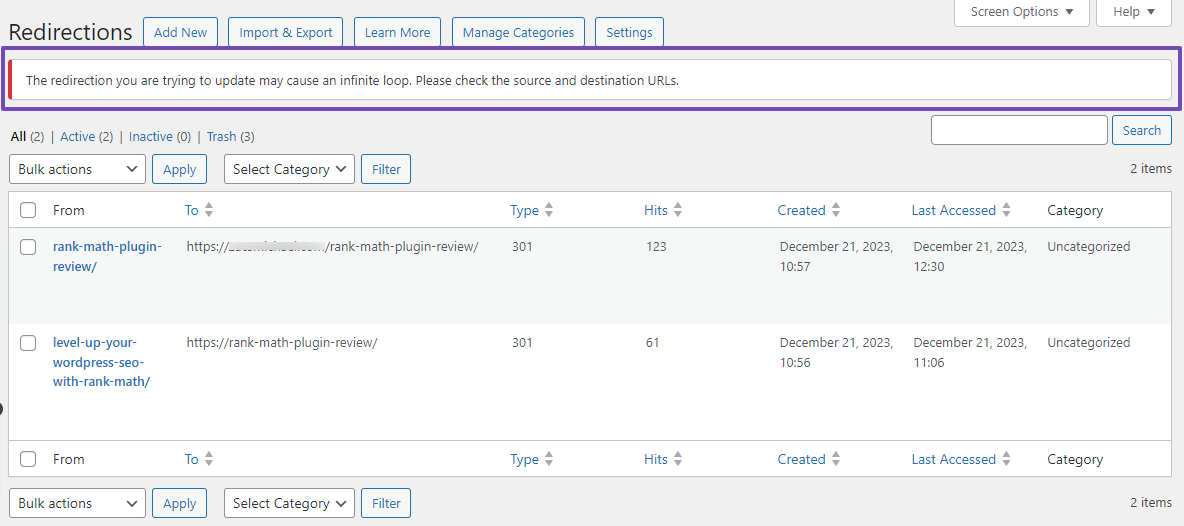
Task: Open the top Bulk actions dropdown
Action: click(78, 169)
